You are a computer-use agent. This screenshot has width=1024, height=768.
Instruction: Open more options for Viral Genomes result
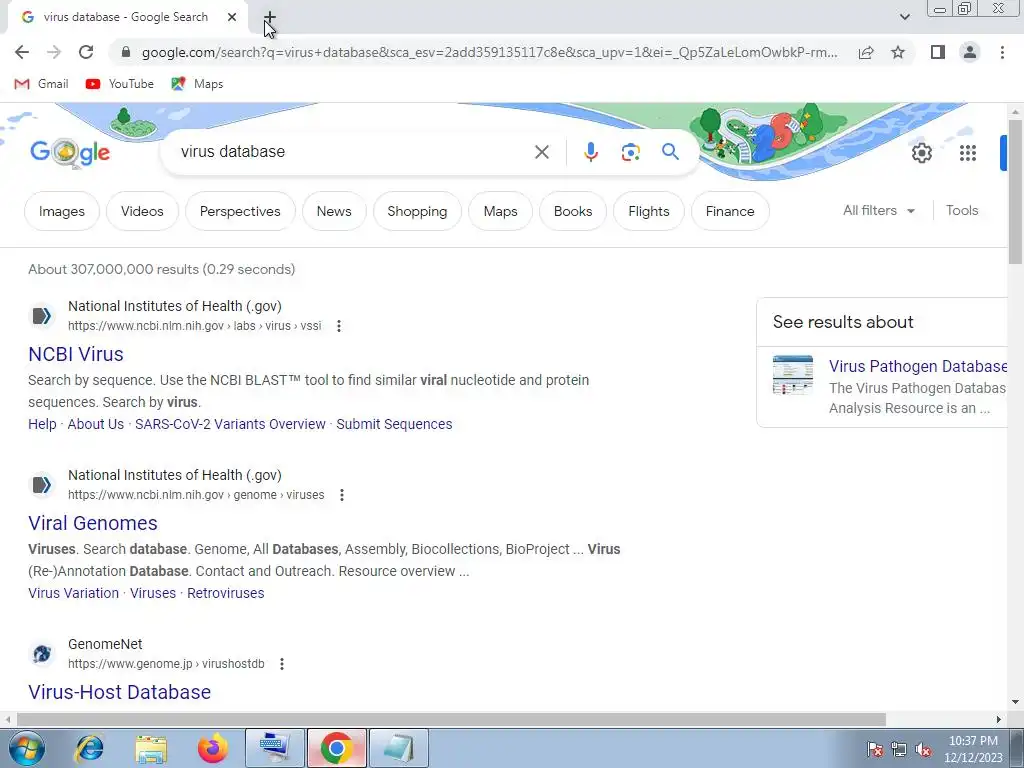[x=342, y=494]
